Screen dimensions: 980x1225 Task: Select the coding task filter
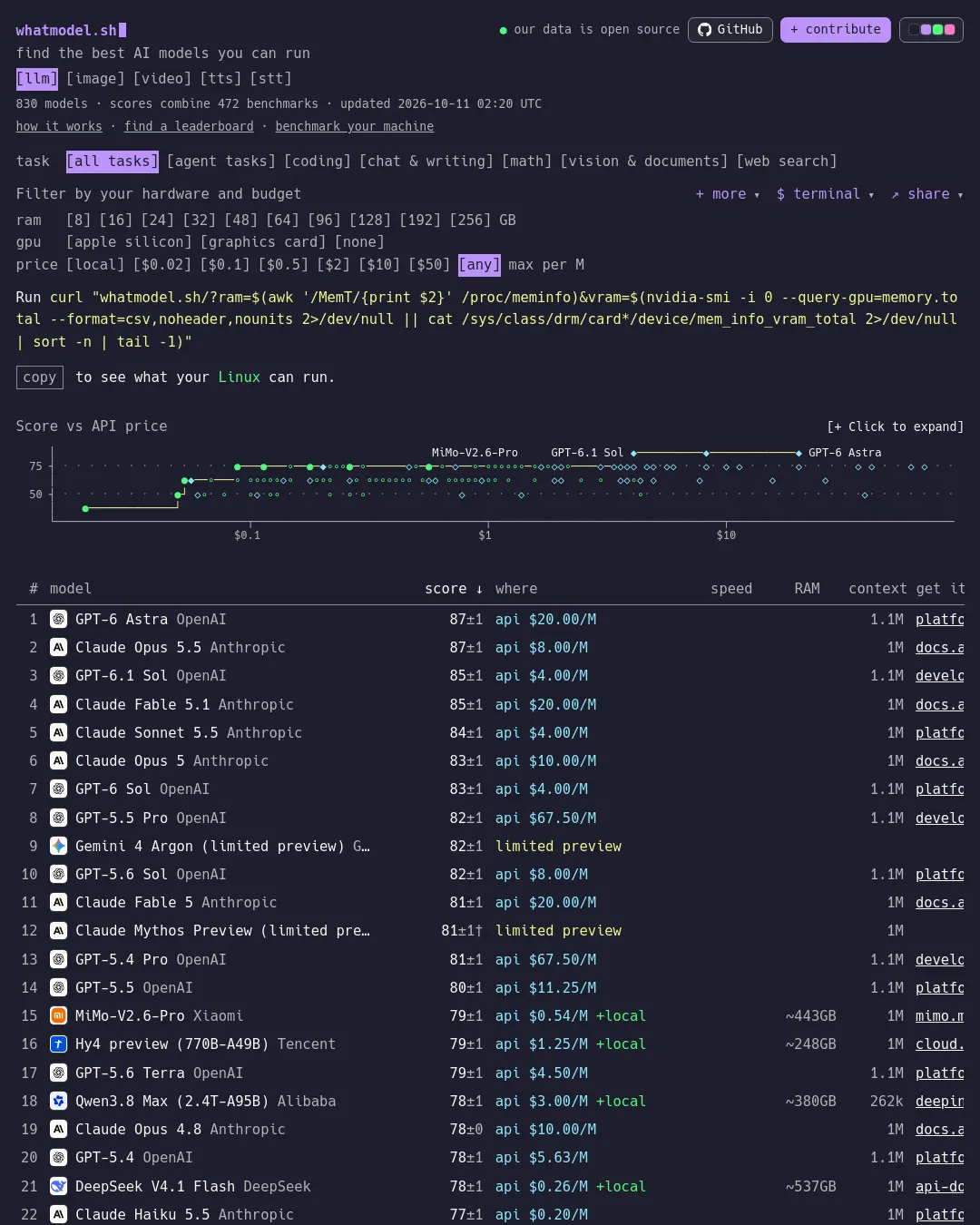click(318, 162)
